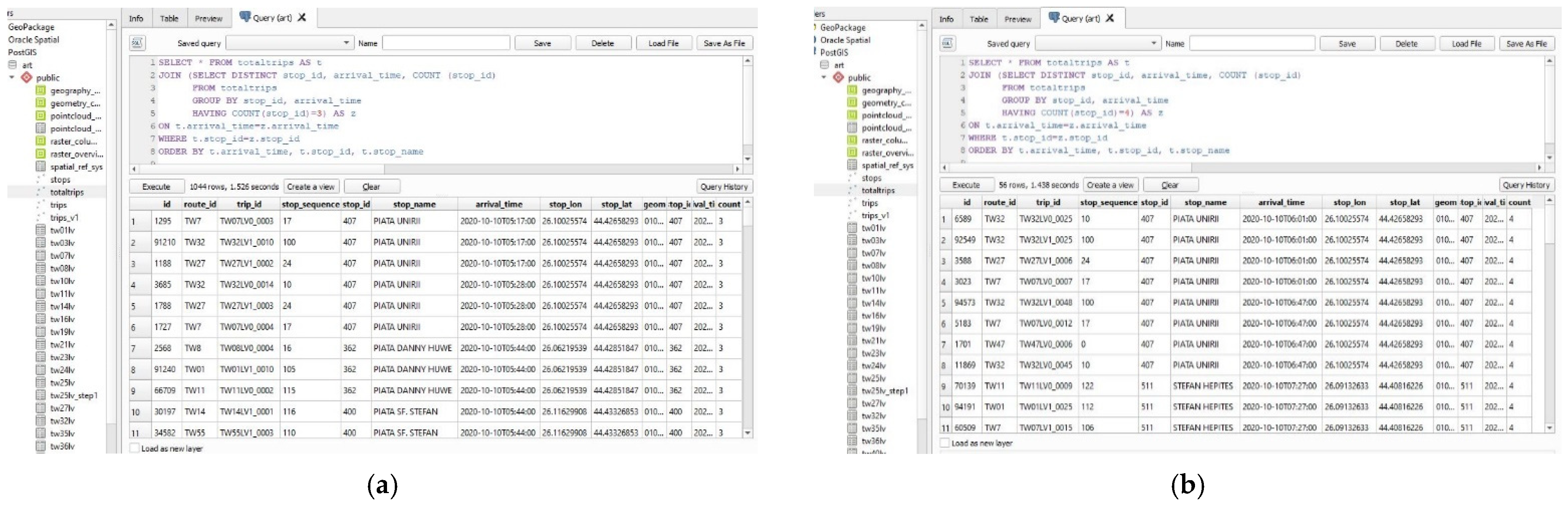Click the public schema icon in panel (a)
This screenshot has width=1568, height=506.
coord(26,77)
